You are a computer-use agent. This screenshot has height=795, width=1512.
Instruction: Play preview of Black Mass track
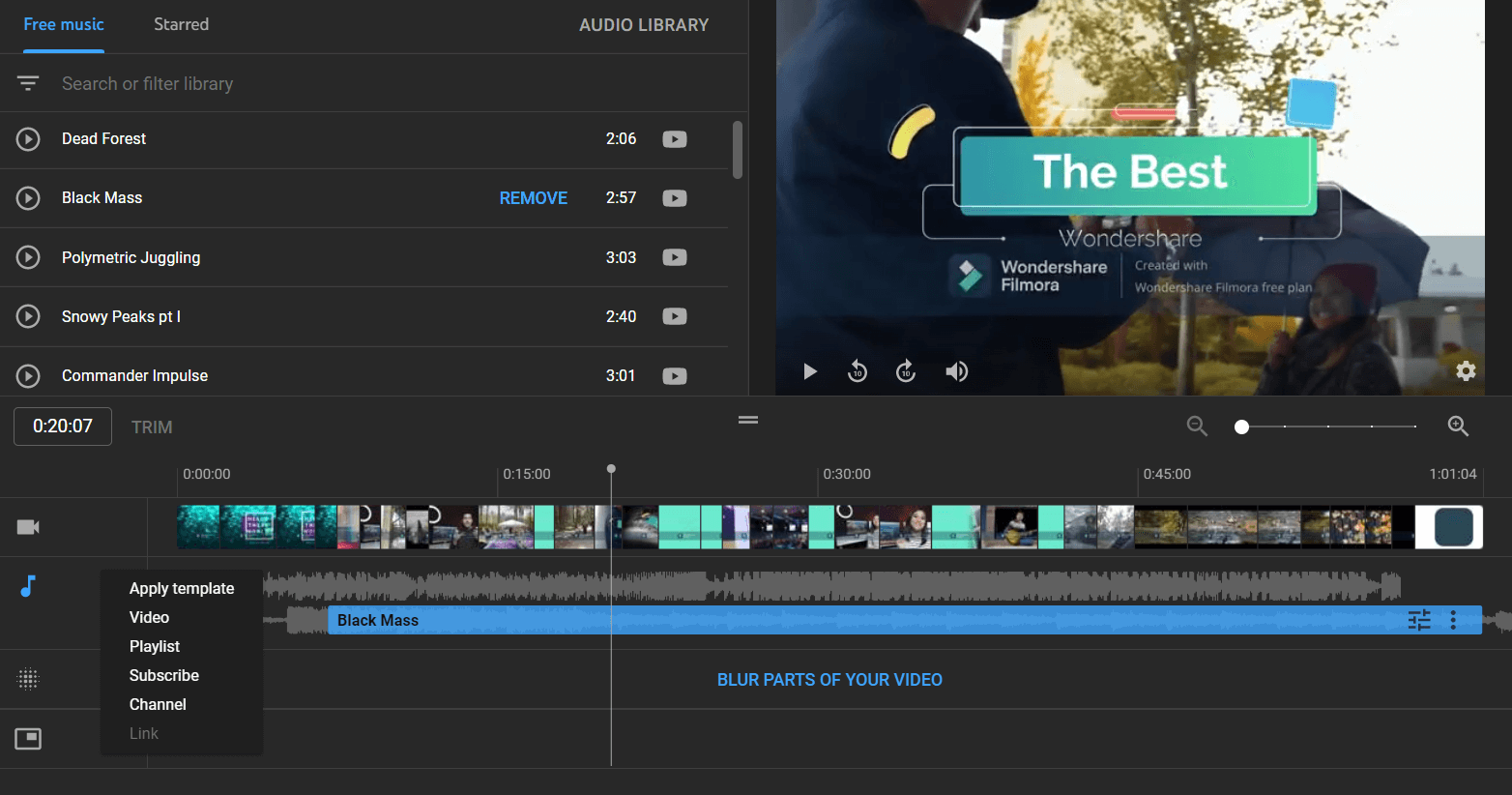point(28,198)
